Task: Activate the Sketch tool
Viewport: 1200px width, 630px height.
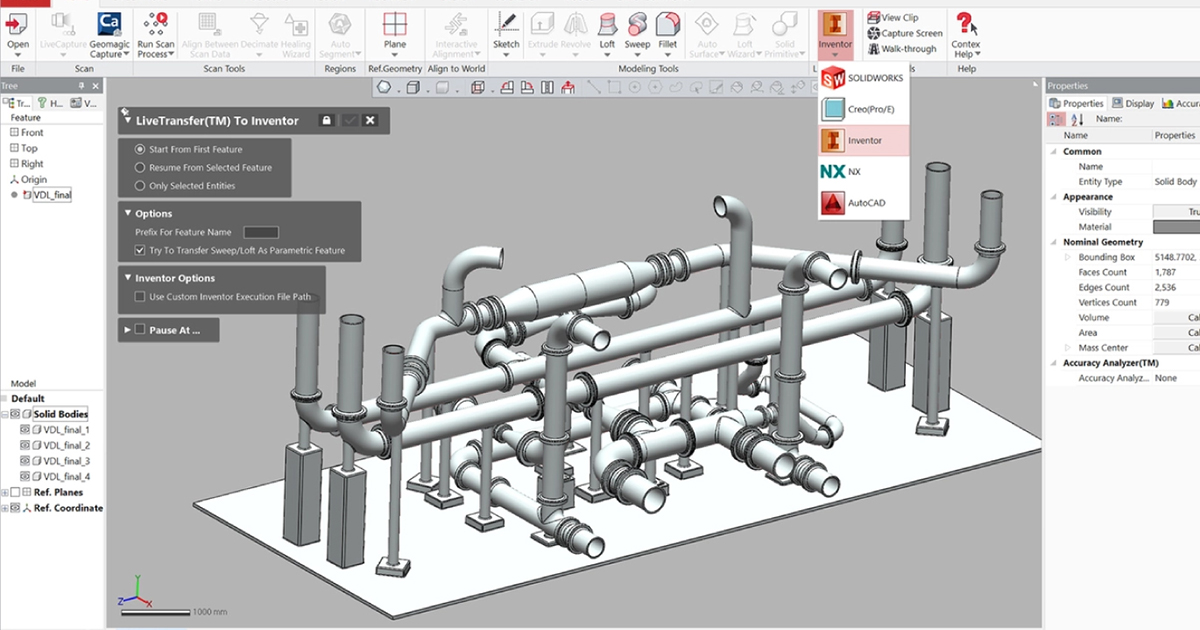Action: 506,25
